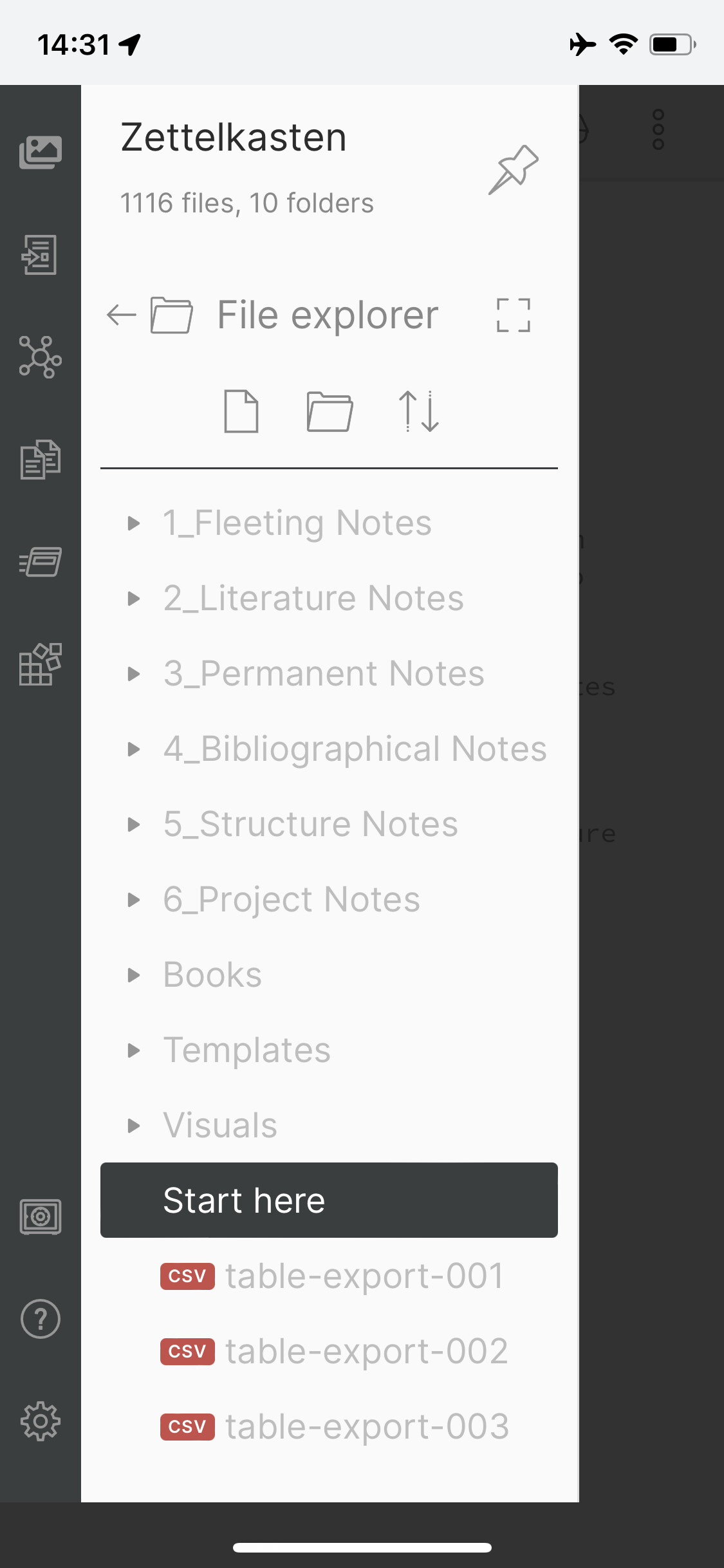The width and height of the screenshot is (724, 1568).
Task: Open the slides/cards icon in ribbon
Action: pyautogui.click(x=41, y=562)
